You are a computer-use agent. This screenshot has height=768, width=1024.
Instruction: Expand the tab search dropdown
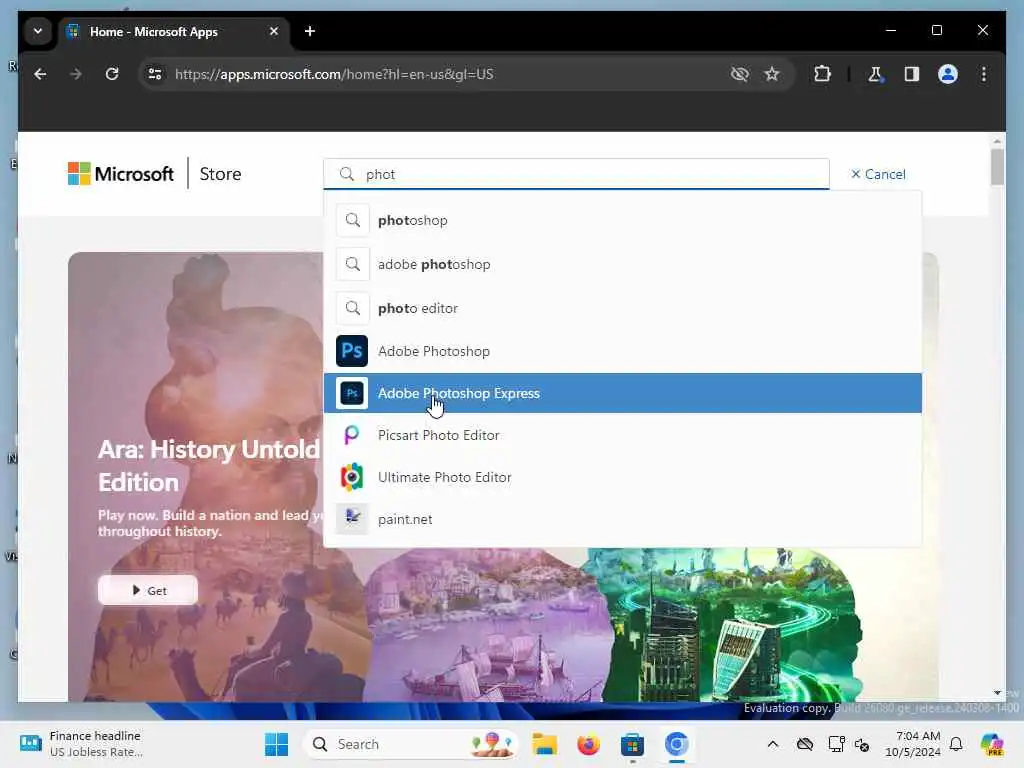pyautogui.click(x=38, y=31)
